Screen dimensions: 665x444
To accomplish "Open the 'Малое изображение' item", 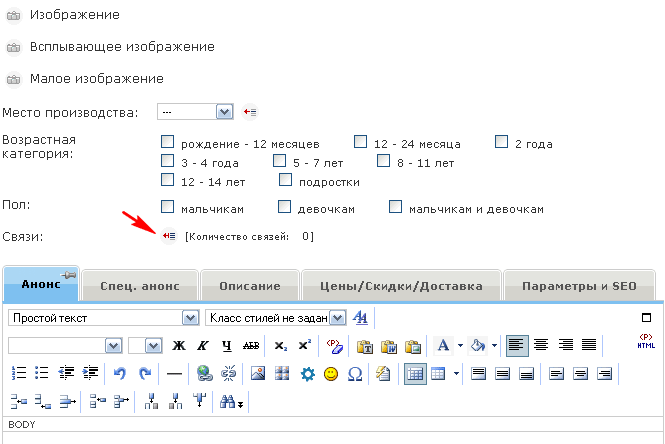I will pos(96,78).
